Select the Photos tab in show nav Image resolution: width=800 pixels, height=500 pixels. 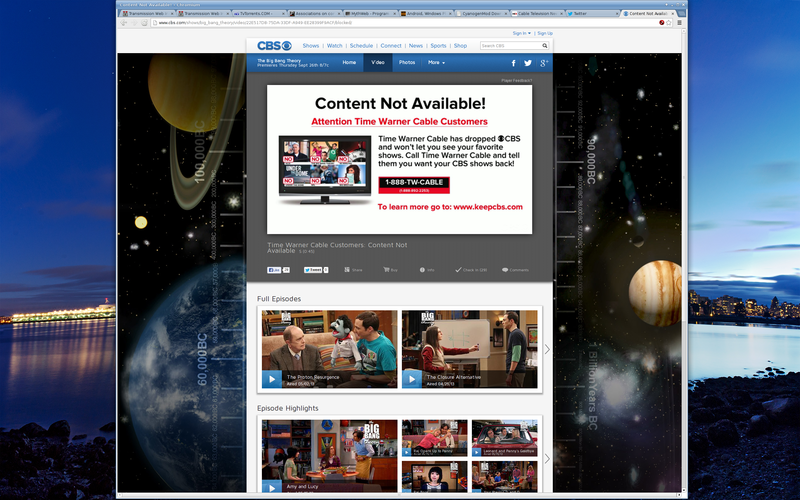[x=407, y=63]
